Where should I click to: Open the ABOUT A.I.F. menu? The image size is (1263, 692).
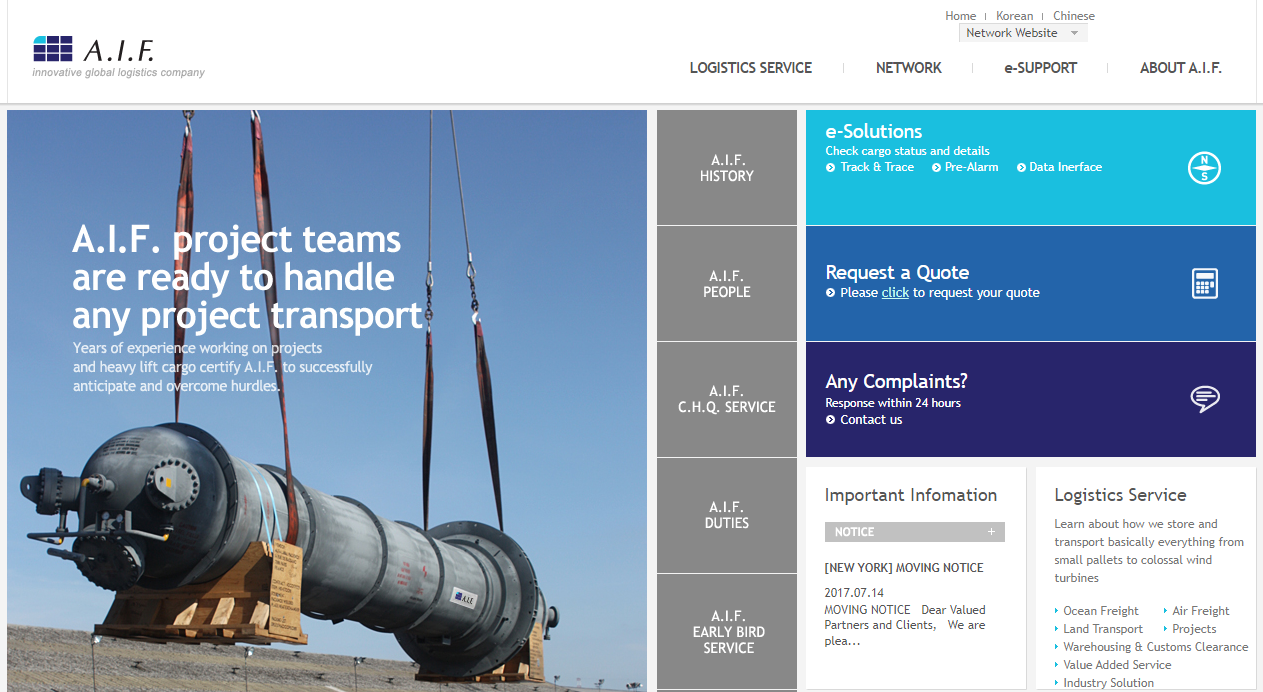tap(1180, 68)
